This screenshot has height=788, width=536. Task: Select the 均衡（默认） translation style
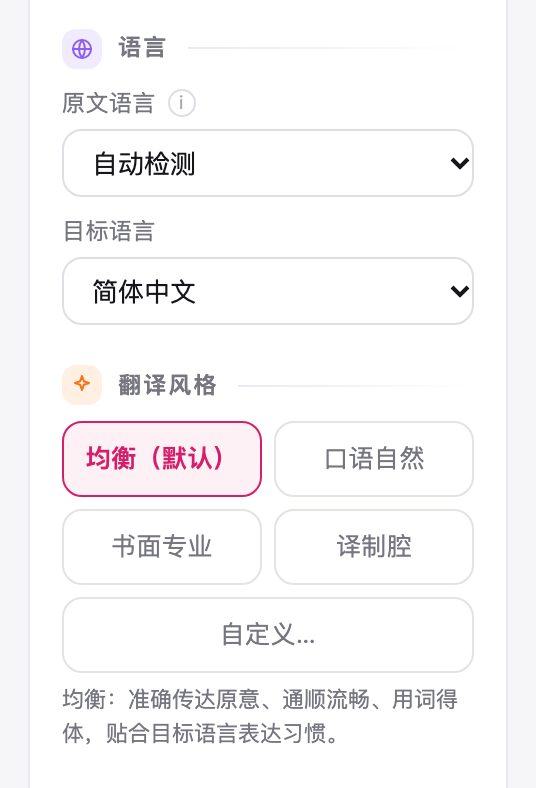pyautogui.click(x=162, y=459)
